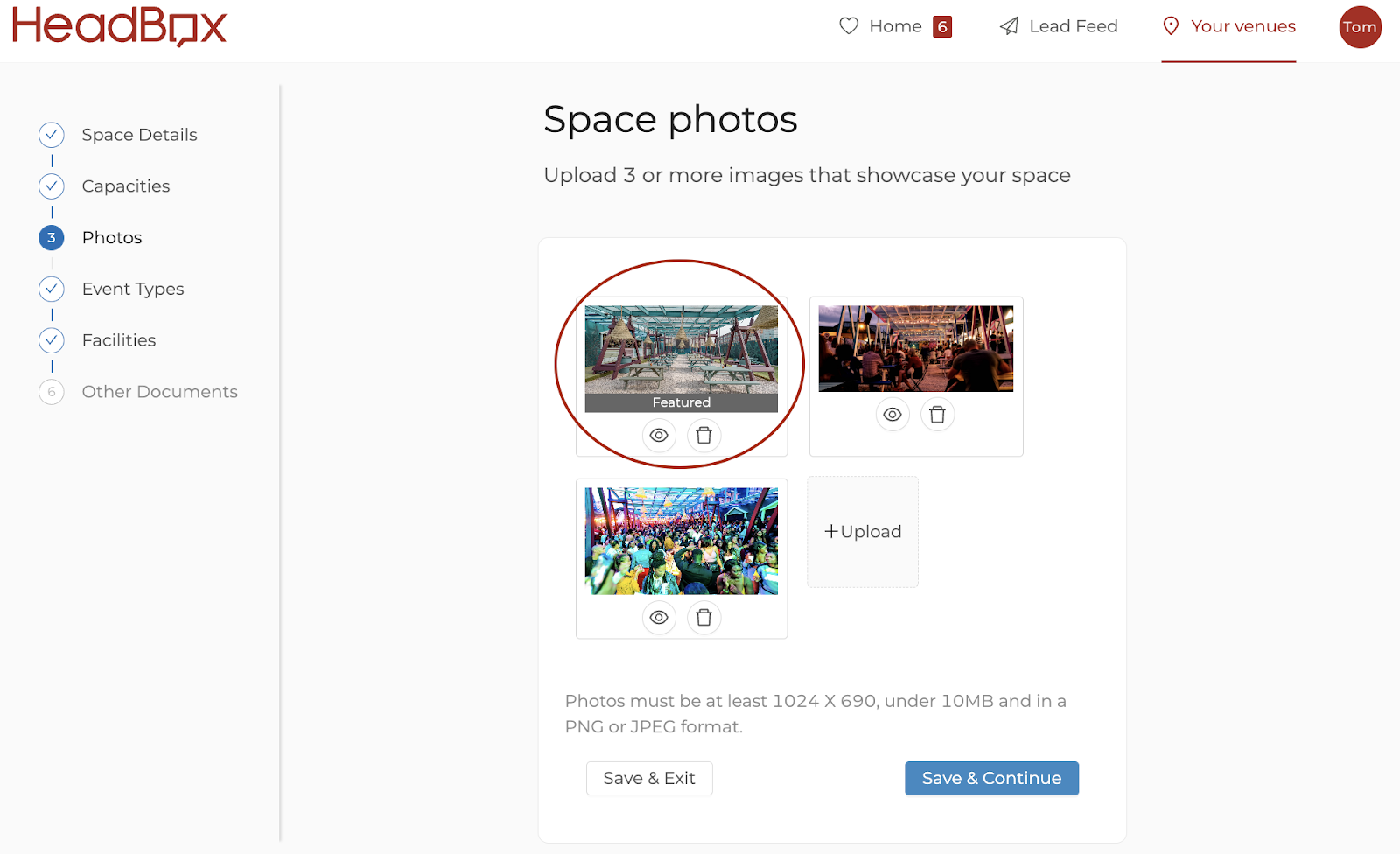Click the Capacities checkmark step icon
Viewport: 1400px width, 854px height.
52,186
